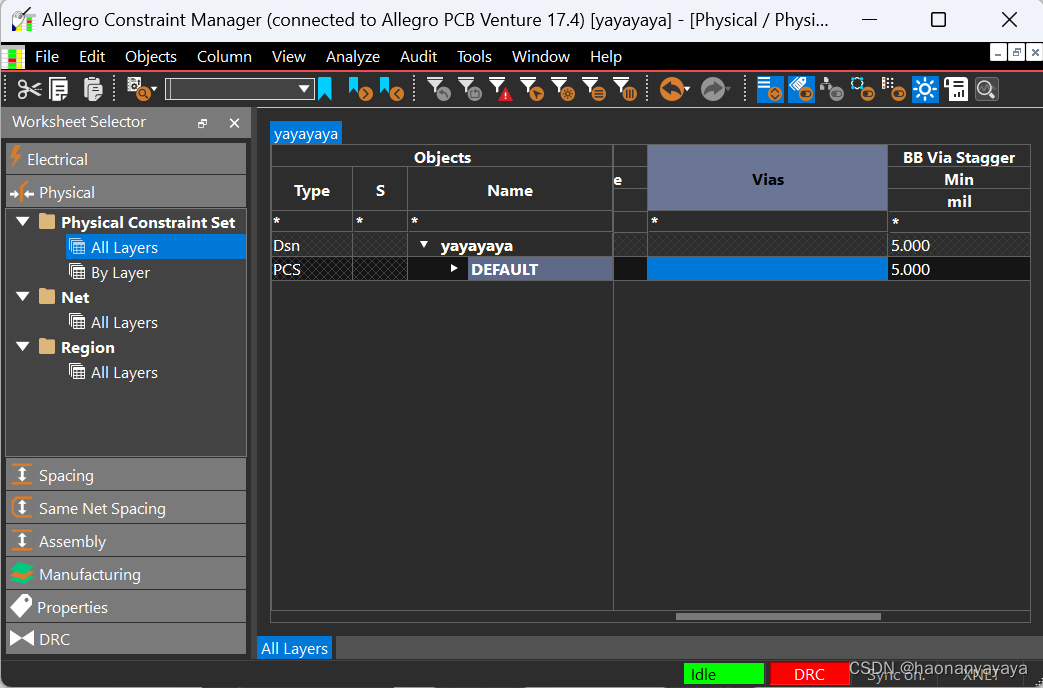Open the Electrical worksheet section

point(126,159)
